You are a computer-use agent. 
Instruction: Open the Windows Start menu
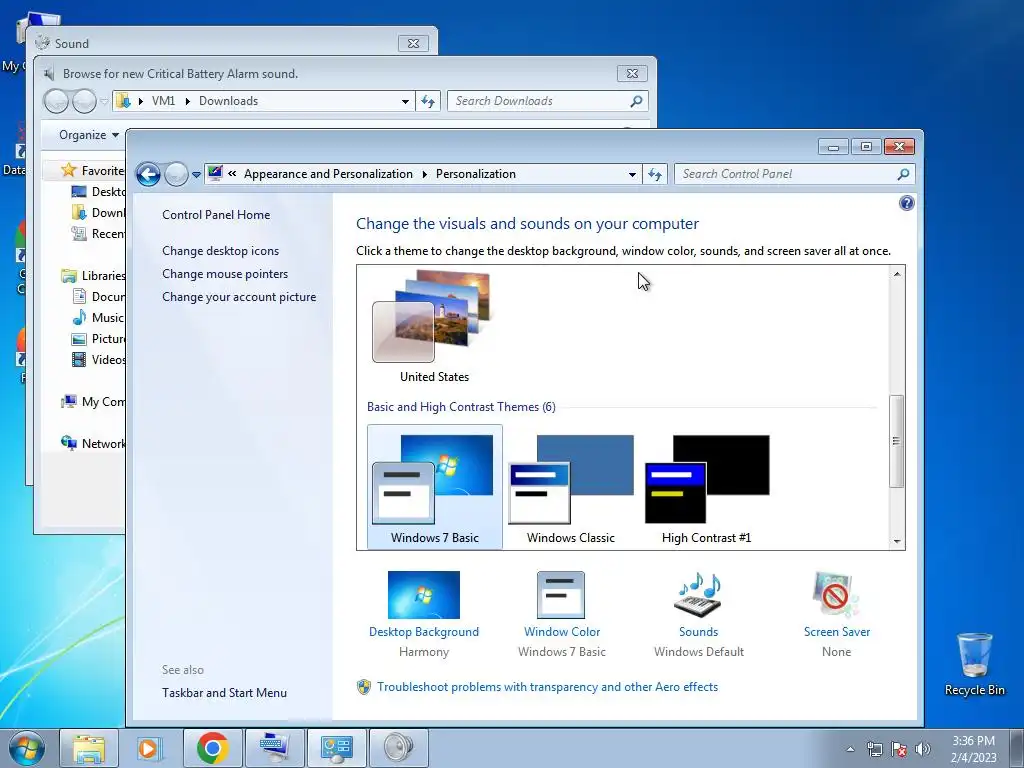point(26,748)
